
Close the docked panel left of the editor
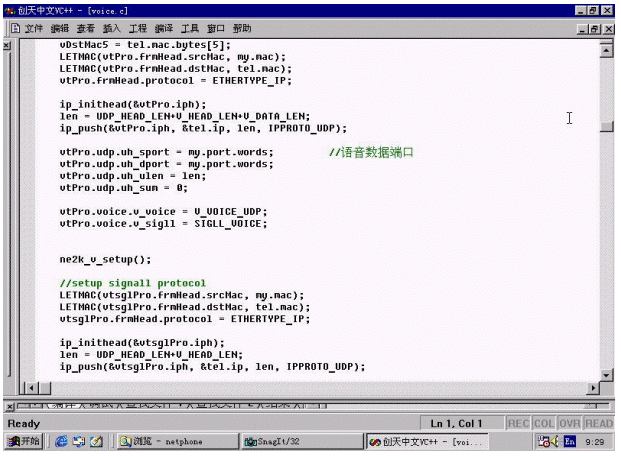pyautogui.click(x=8, y=46)
